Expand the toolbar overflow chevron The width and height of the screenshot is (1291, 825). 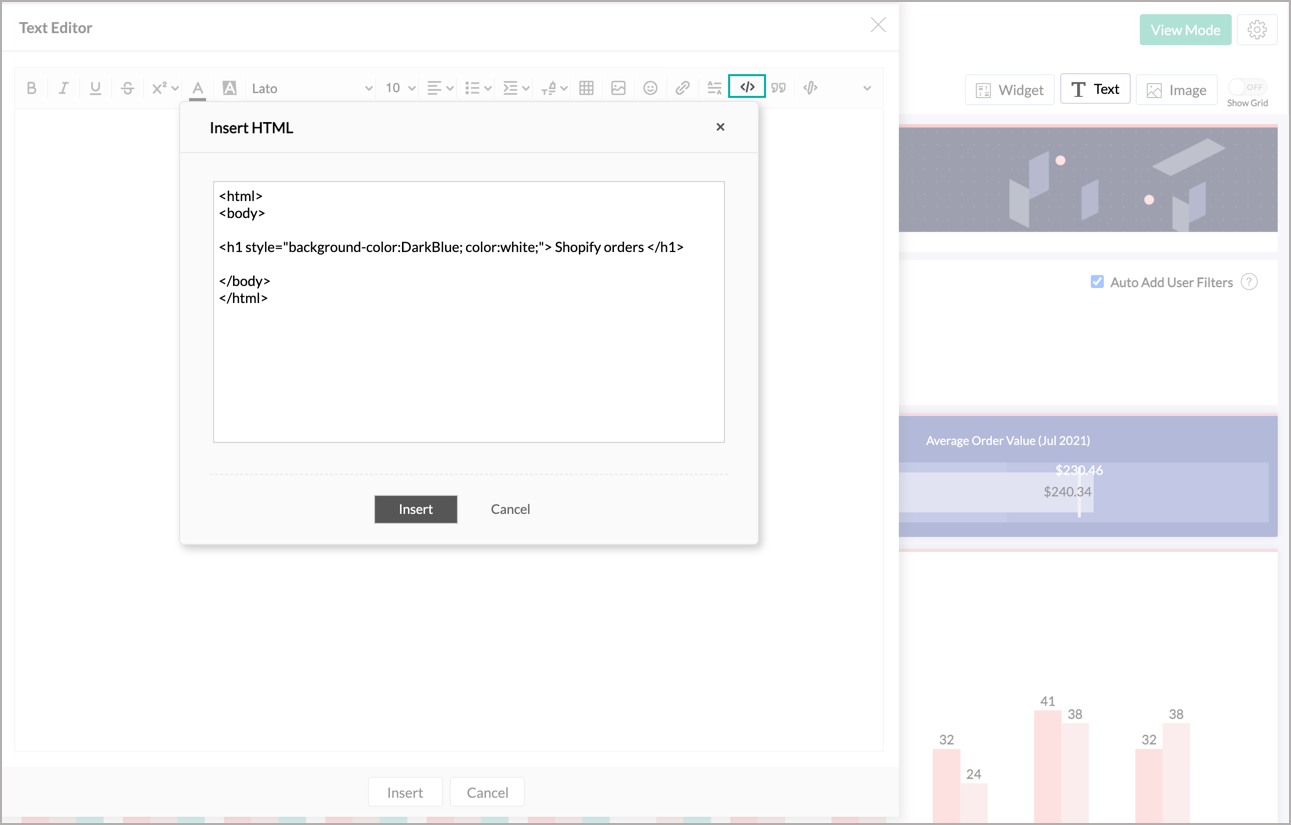tap(866, 88)
